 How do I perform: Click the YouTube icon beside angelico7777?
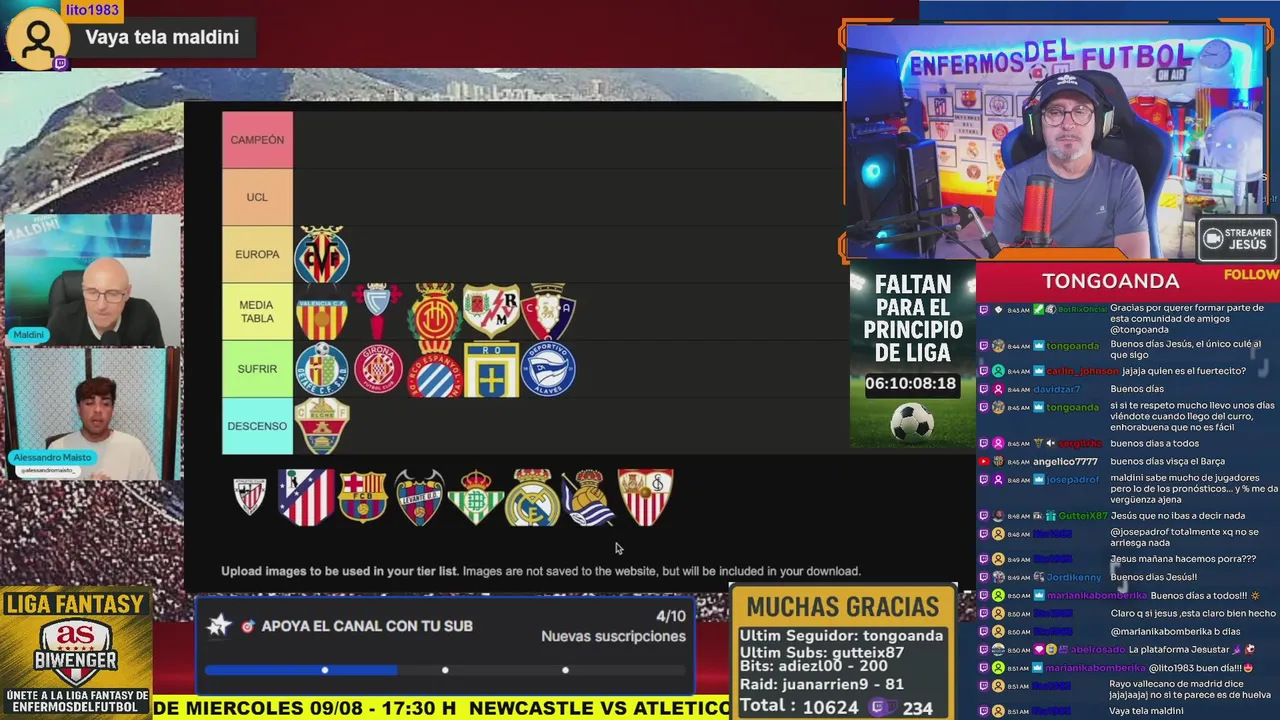click(x=985, y=462)
